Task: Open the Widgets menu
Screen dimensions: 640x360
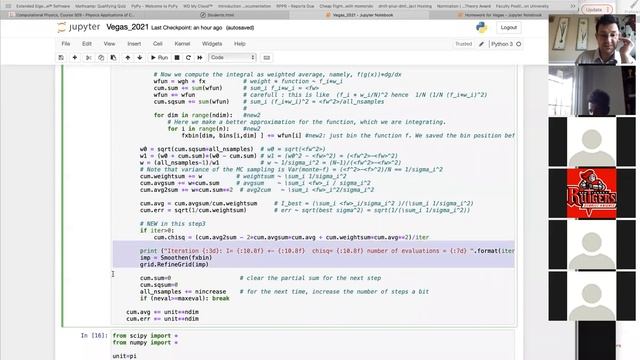Action: (212, 44)
